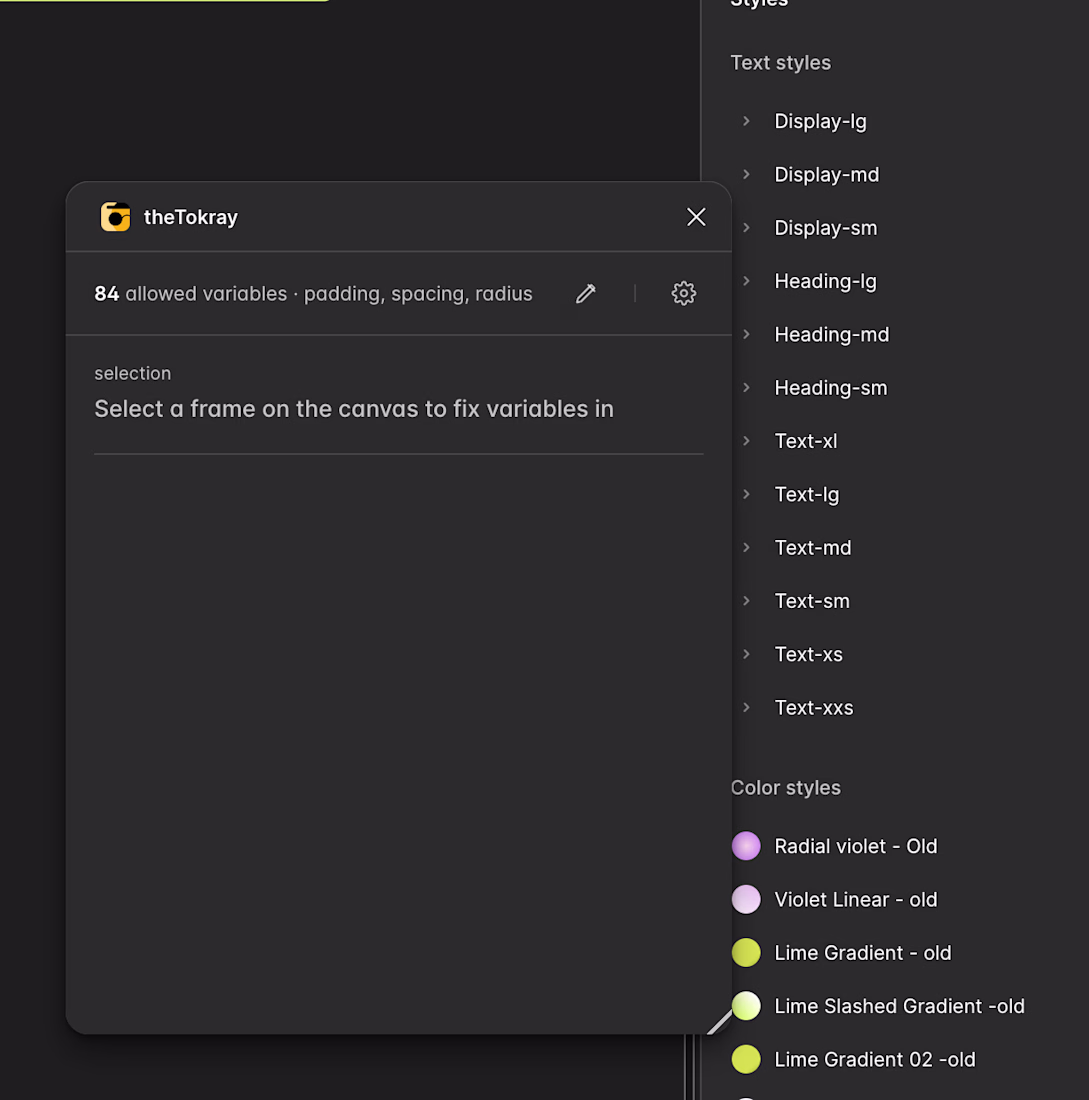Expand the Display-md text style chevron
Image resolution: width=1089 pixels, height=1100 pixels.
(x=746, y=175)
